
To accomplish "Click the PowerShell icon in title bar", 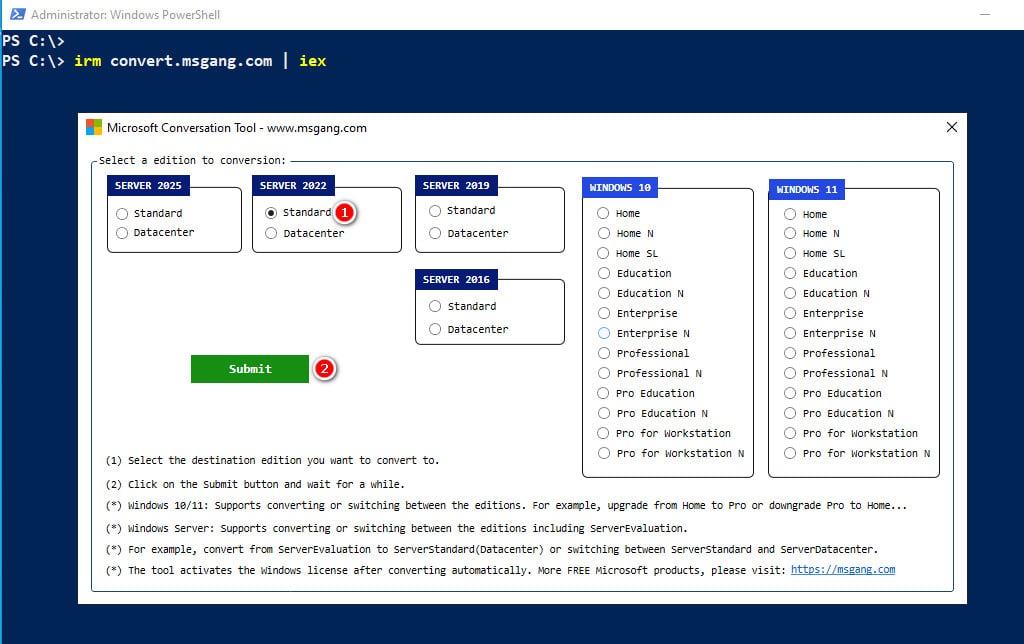I will click(x=18, y=14).
